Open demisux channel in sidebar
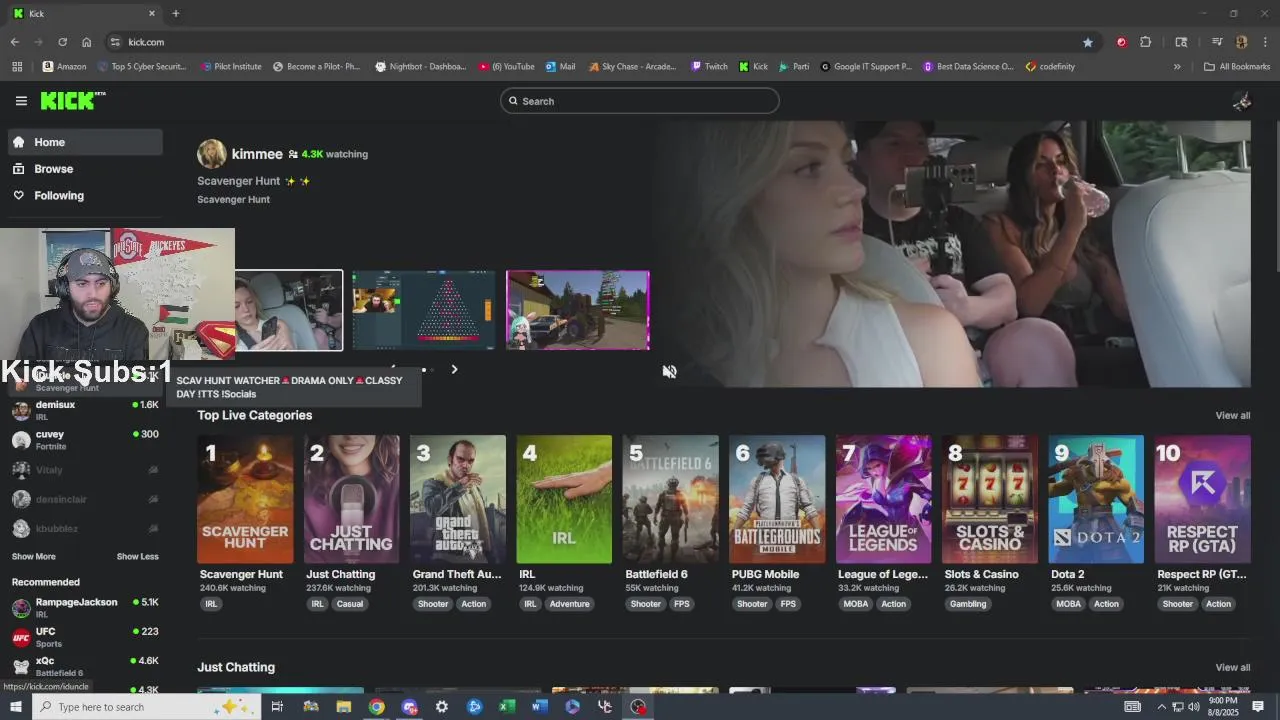Image resolution: width=1280 pixels, height=720 pixels. [x=84, y=410]
